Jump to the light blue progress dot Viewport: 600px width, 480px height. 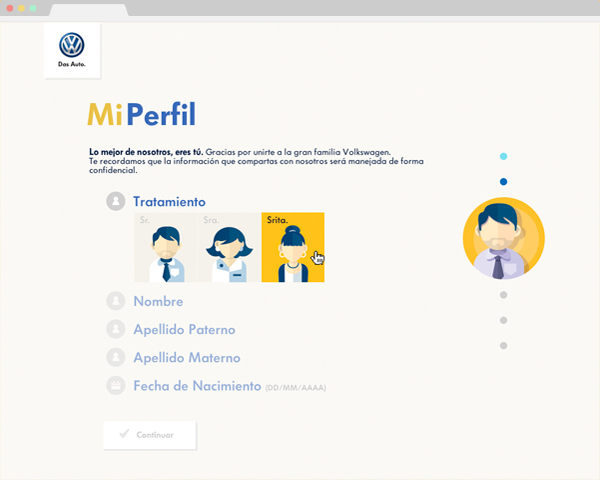[x=503, y=156]
